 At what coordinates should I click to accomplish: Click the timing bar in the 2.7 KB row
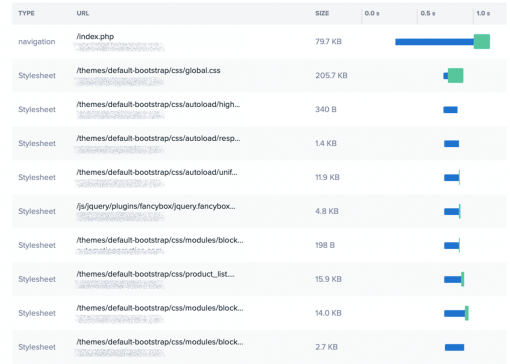(x=454, y=348)
